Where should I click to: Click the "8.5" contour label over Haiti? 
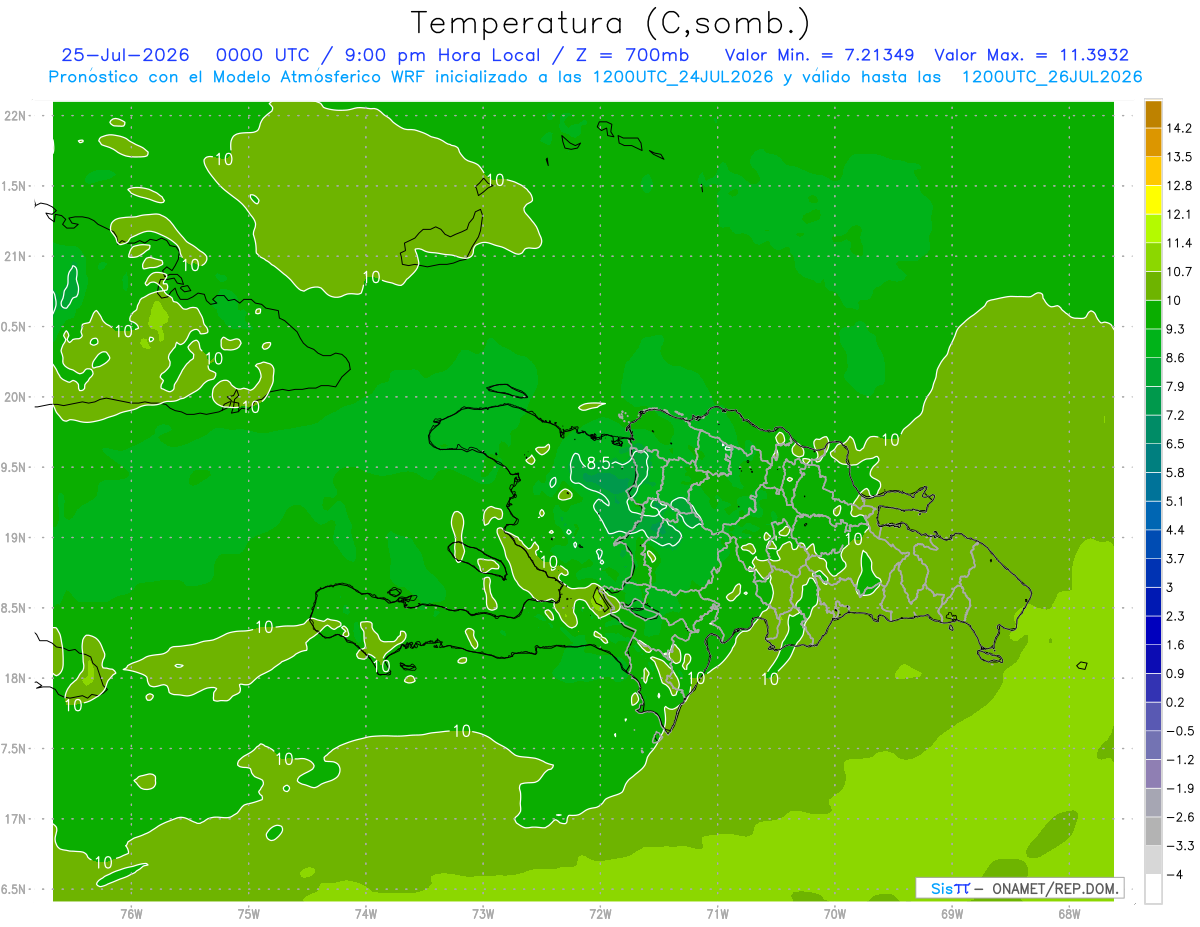[598, 462]
